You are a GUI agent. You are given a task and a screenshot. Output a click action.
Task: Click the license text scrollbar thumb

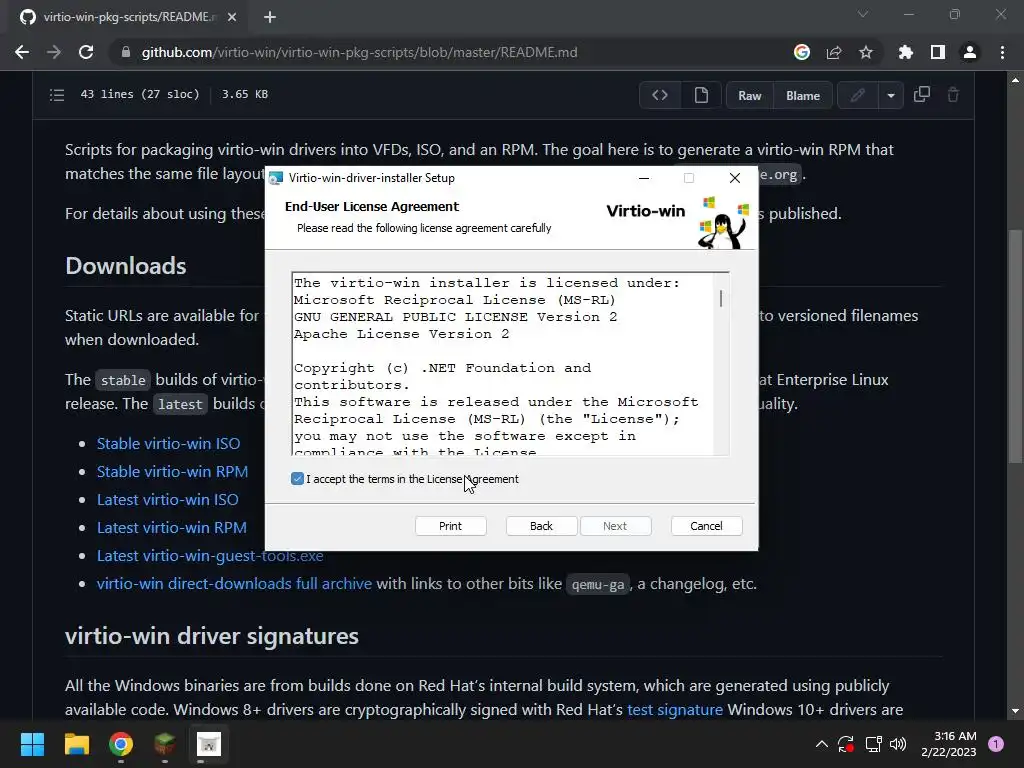[721, 298]
